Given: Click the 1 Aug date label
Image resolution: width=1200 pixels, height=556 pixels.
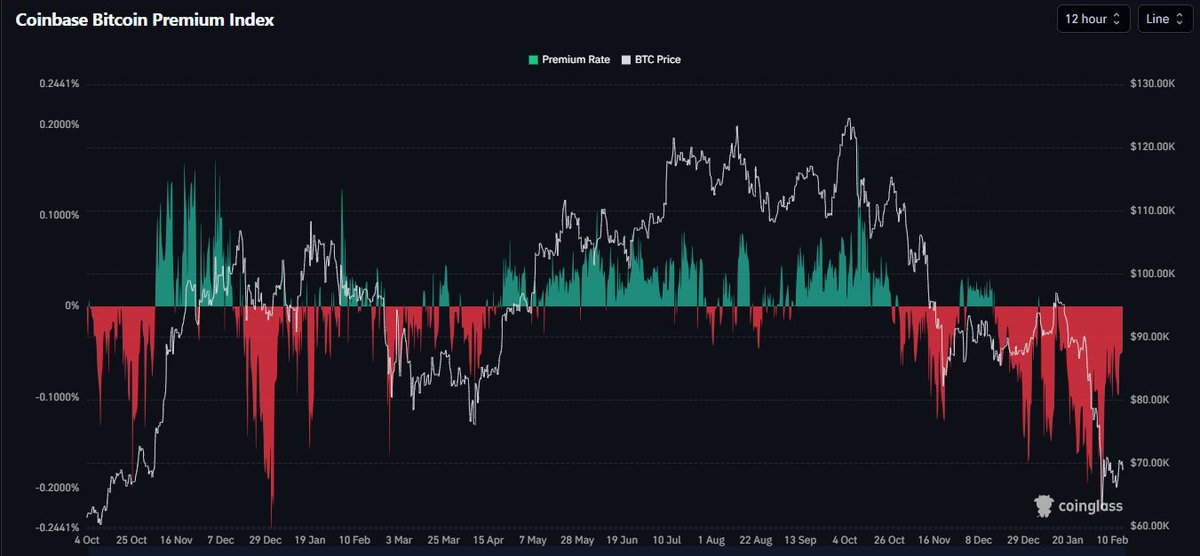Looking at the screenshot, I should click(711, 540).
